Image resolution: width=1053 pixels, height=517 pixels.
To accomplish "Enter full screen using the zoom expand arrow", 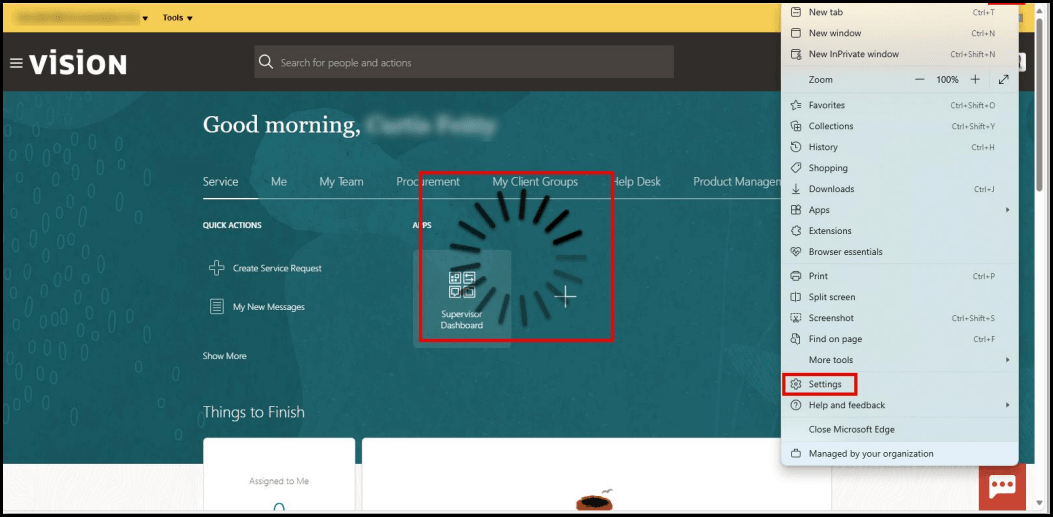I will click(1003, 79).
